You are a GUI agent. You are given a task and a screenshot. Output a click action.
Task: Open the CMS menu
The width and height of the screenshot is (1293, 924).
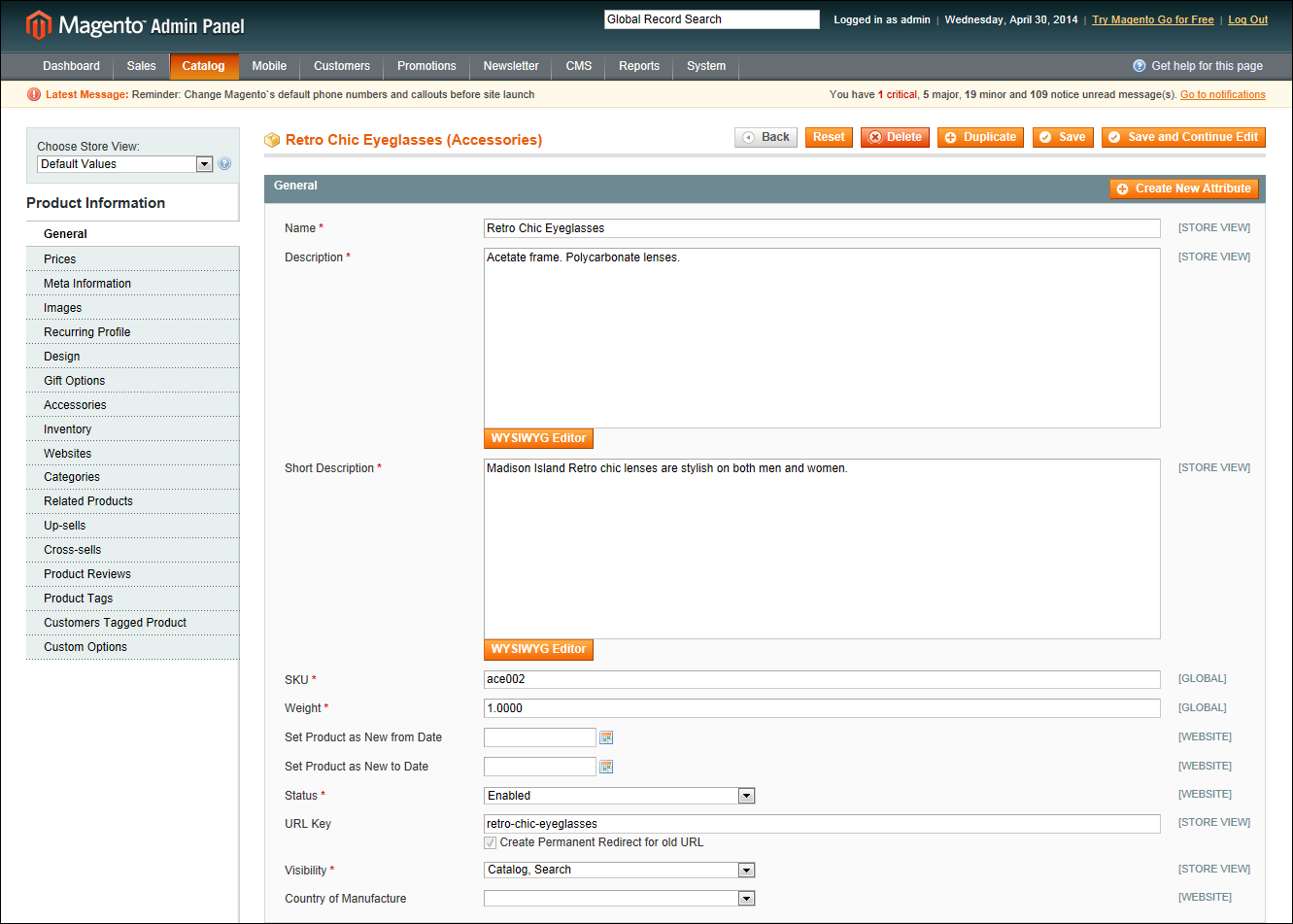[579, 66]
